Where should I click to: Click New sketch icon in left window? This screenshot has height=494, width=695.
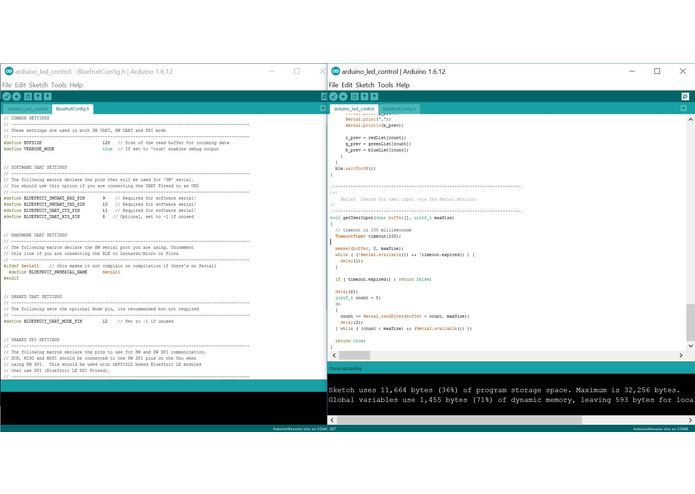[28, 97]
